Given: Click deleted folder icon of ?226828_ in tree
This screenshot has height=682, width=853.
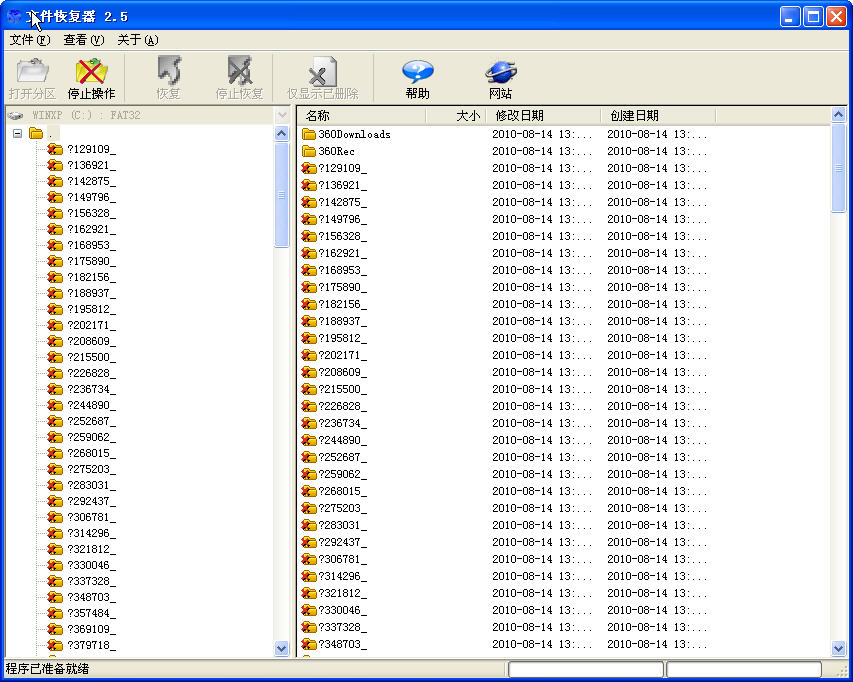Looking at the screenshot, I should pos(54,373).
